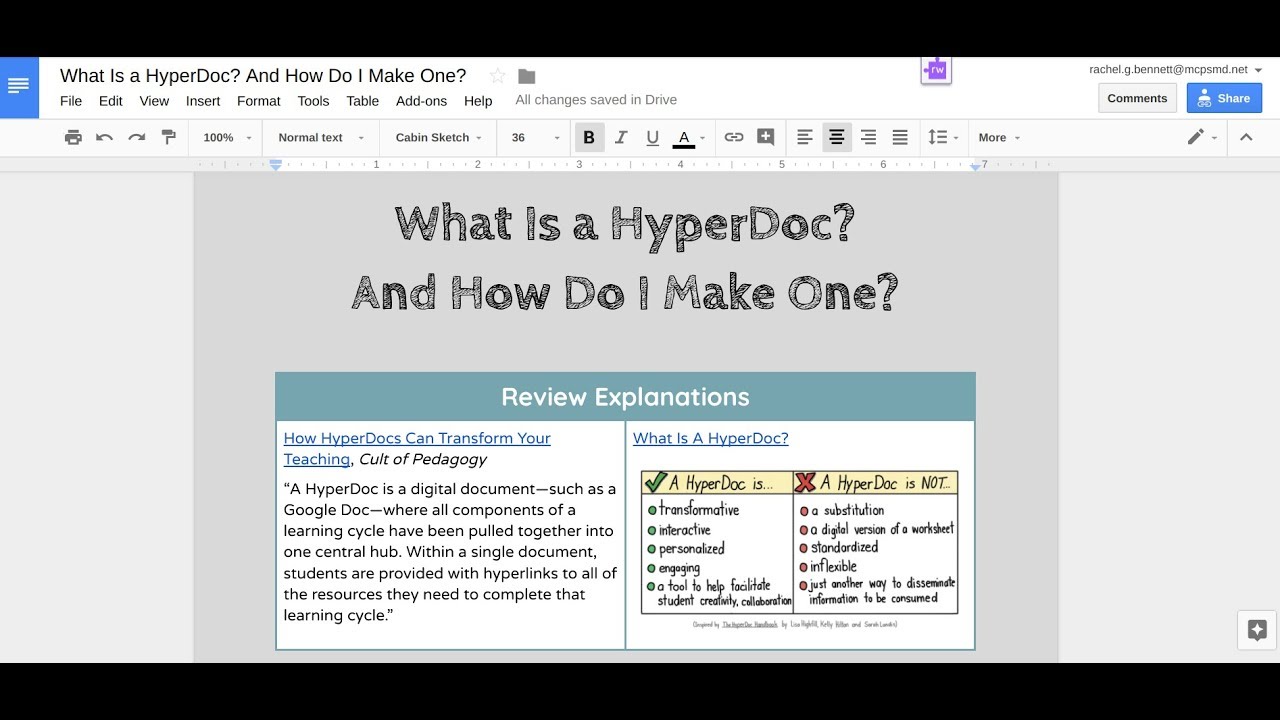1280x720 pixels.
Task: Open the What Is A HyperDoc? link
Action: click(711, 438)
